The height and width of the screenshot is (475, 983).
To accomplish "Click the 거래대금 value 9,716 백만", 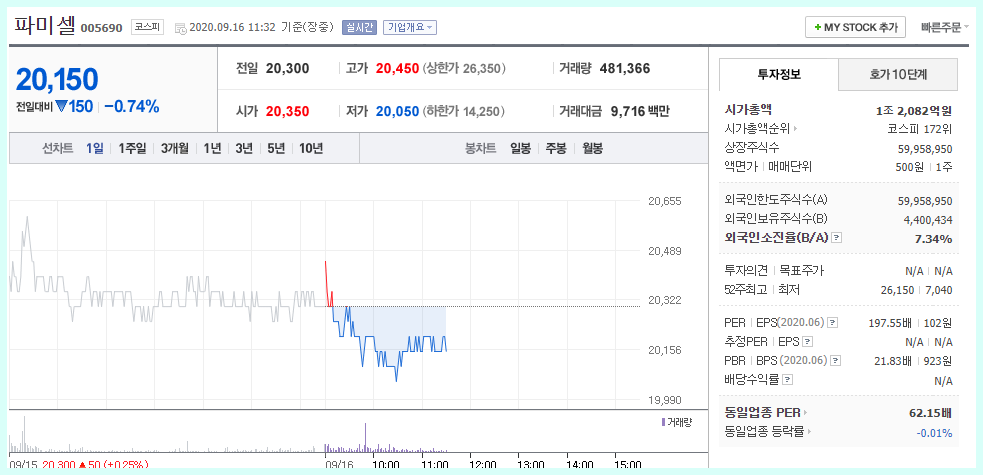I will click(641, 112).
